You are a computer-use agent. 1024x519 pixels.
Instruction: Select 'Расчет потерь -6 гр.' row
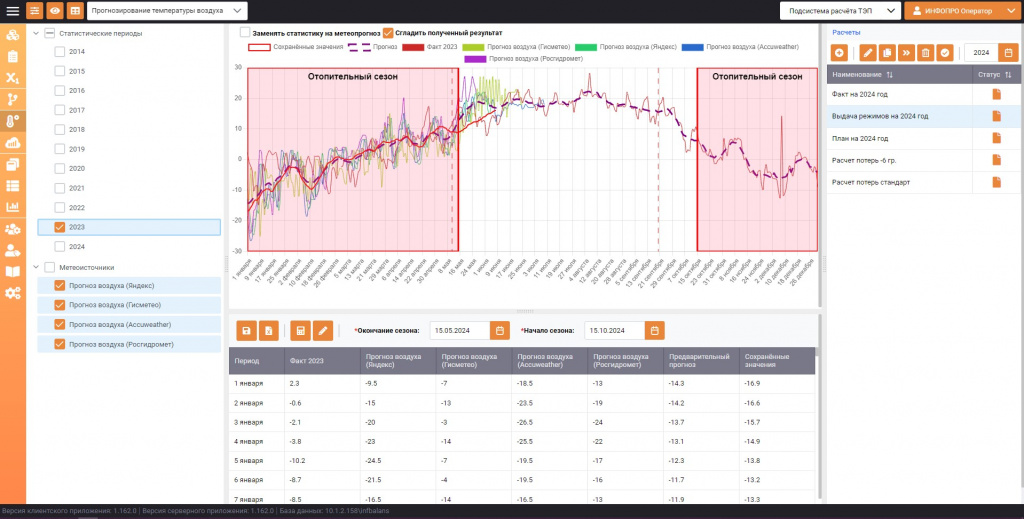point(923,161)
